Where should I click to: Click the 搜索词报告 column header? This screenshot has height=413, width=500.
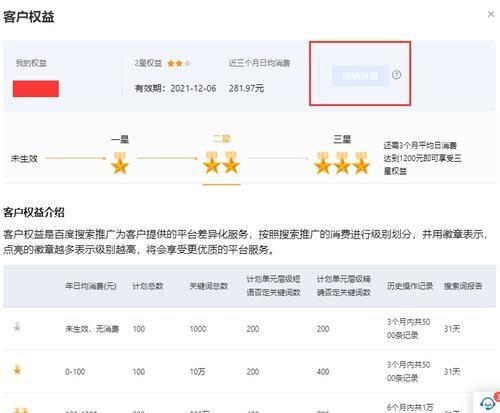pyautogui.click(x=463, y=286)
